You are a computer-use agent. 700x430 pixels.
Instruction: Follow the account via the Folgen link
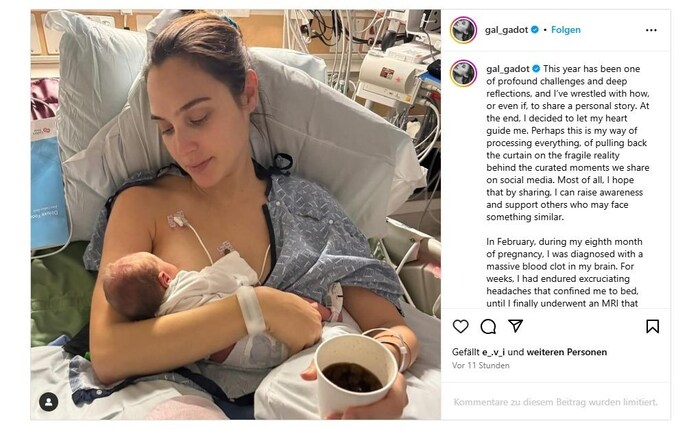[x=566, y=30]
